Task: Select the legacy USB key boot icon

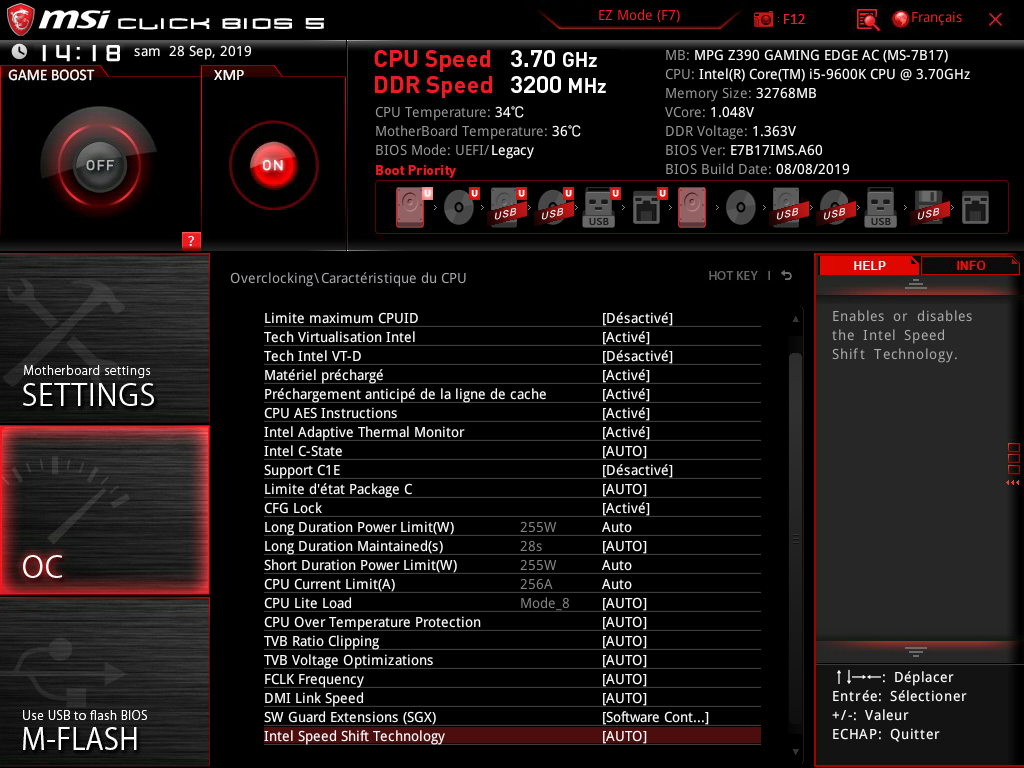Action: click(880, 207)
